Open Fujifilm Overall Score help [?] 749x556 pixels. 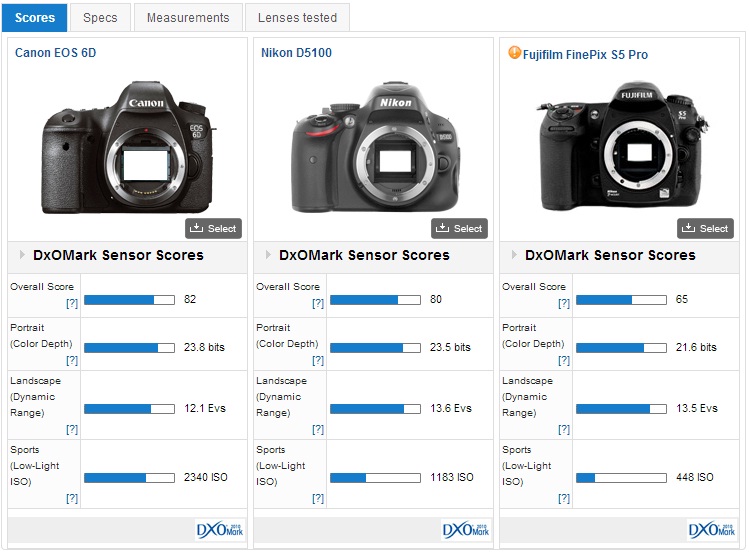[x=564, y=303]
